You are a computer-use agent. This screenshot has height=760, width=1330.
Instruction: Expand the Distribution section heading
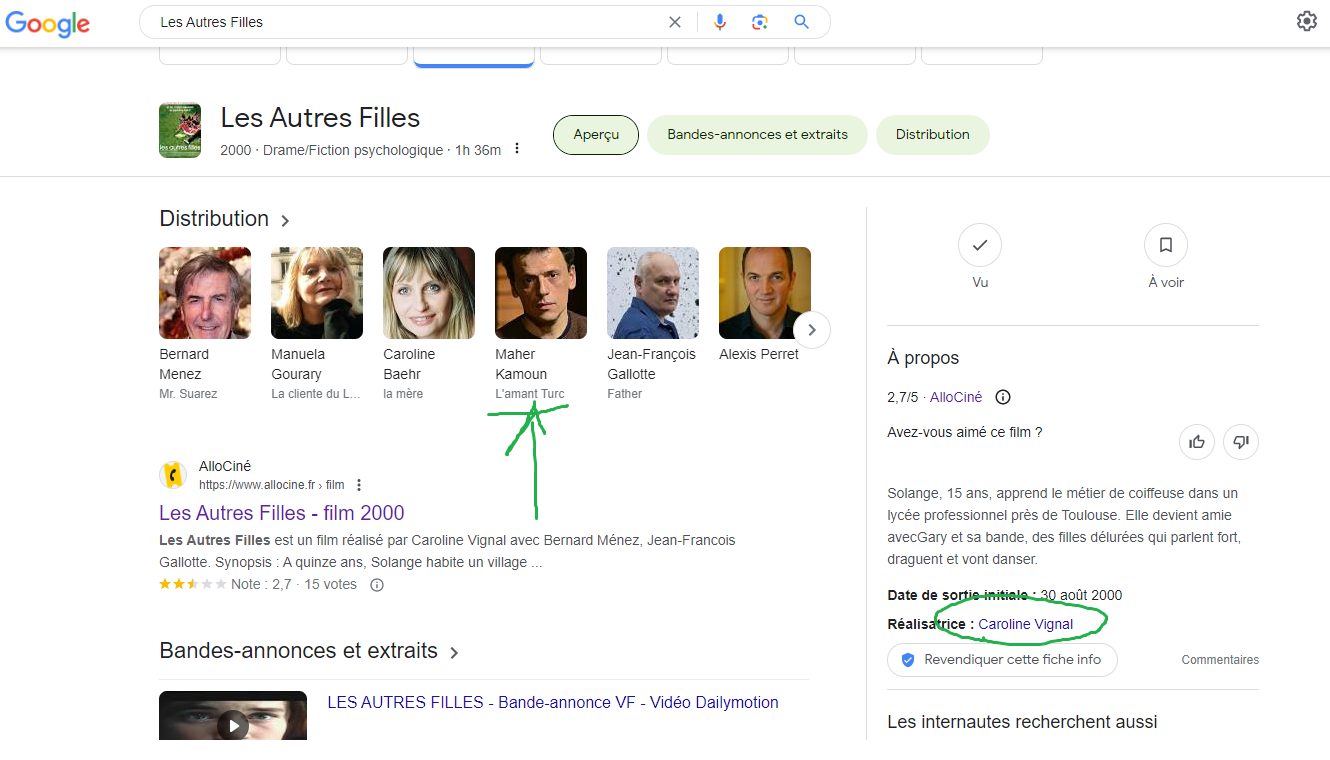point(225,219)
